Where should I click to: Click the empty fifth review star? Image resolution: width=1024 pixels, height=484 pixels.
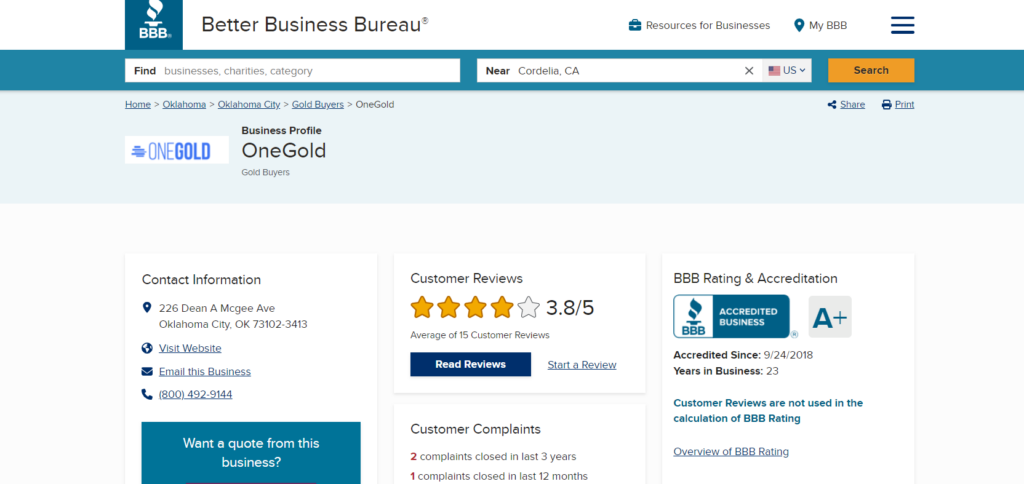(528, 307)
